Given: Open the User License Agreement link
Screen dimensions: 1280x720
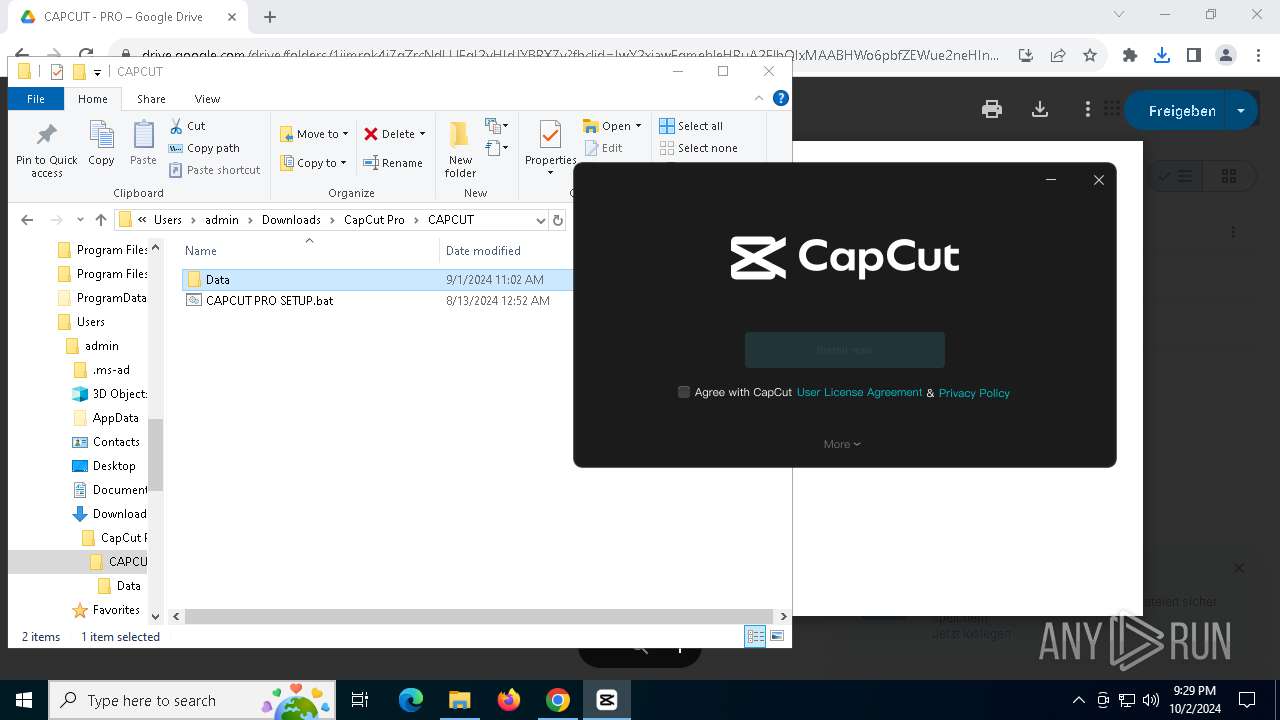Looking at the screenshot, I should (859, 392).
